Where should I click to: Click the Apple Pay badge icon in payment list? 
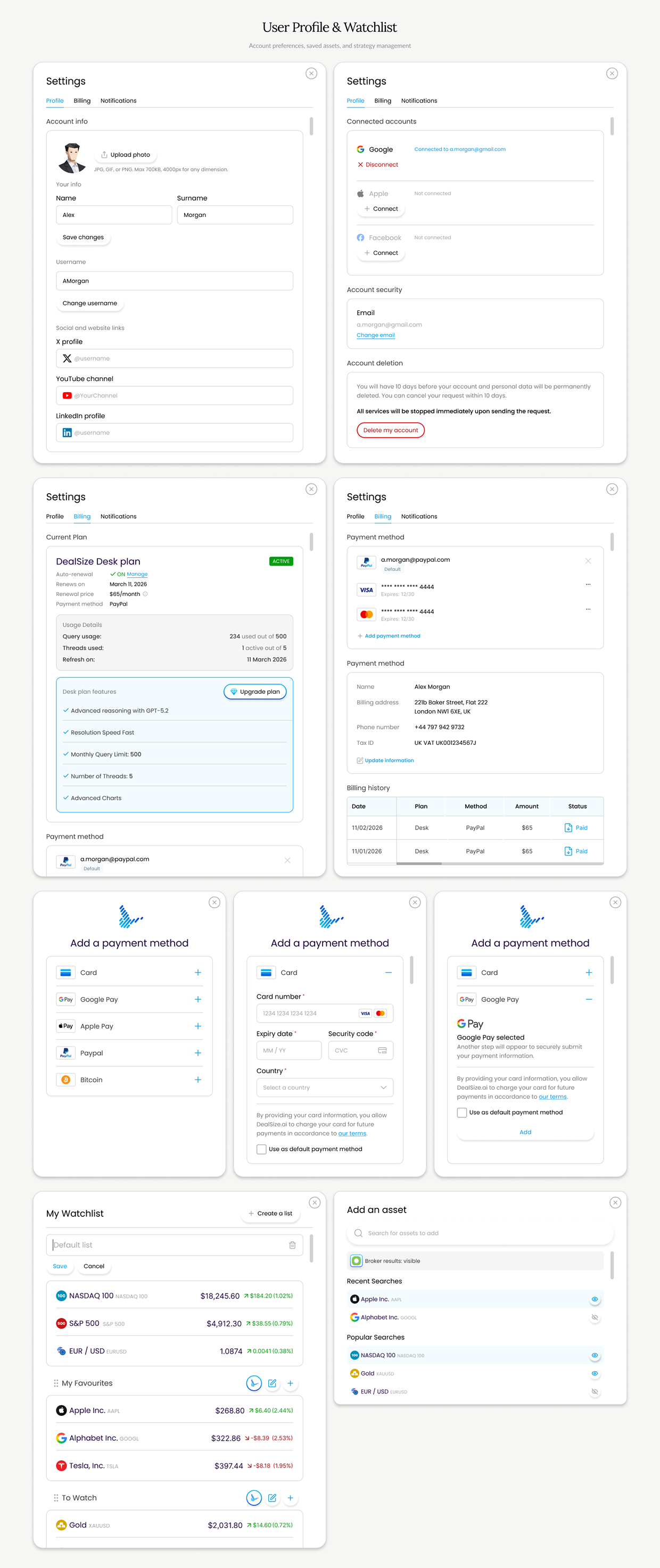(66, 1026)
